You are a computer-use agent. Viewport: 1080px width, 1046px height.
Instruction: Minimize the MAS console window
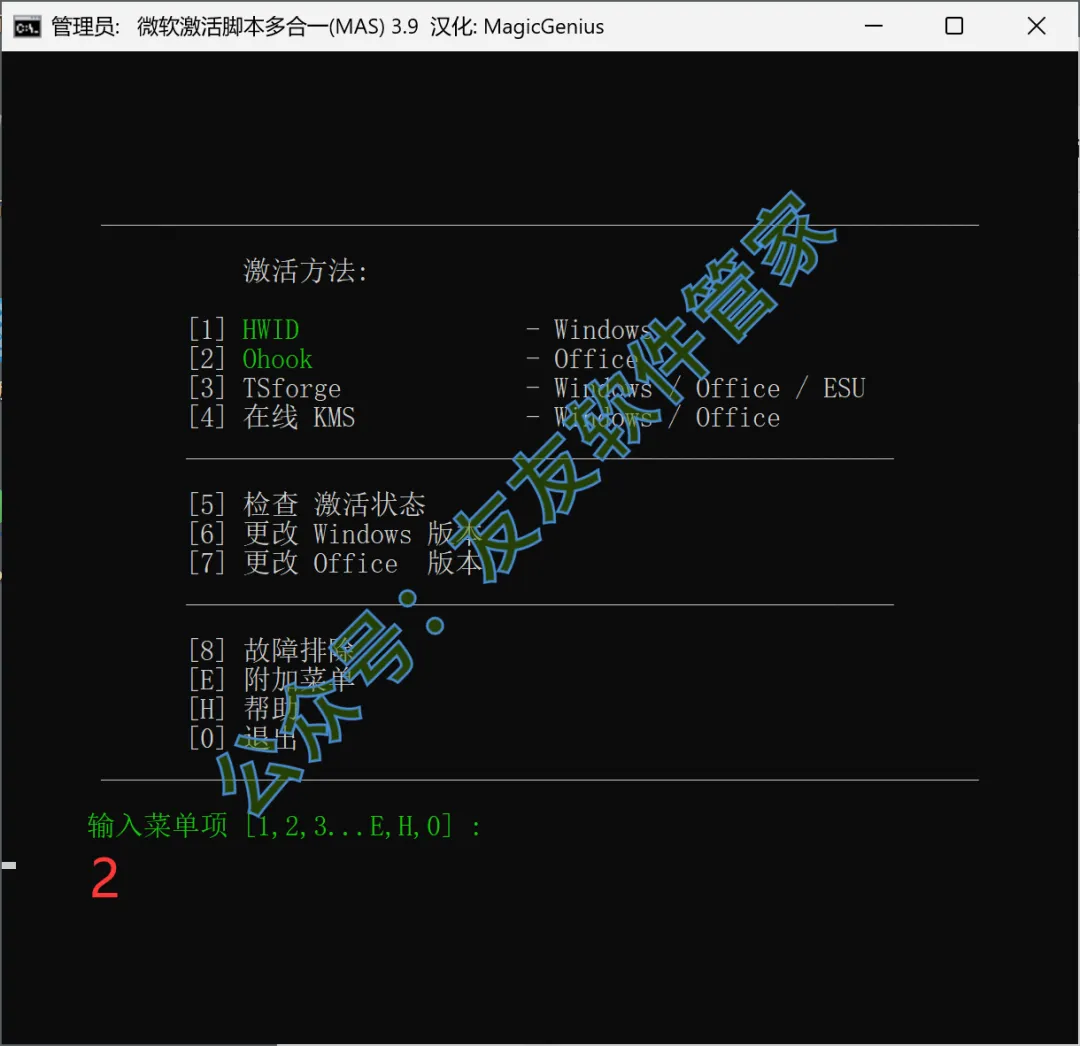(873, 26)
